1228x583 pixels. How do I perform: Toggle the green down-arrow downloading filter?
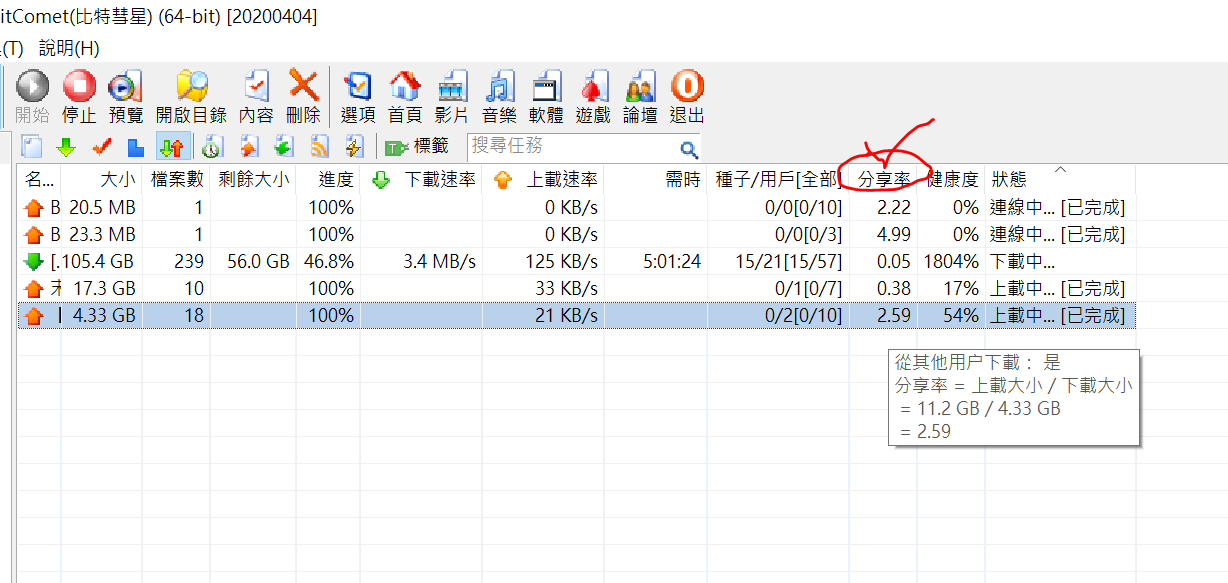(x=66, y=147)
